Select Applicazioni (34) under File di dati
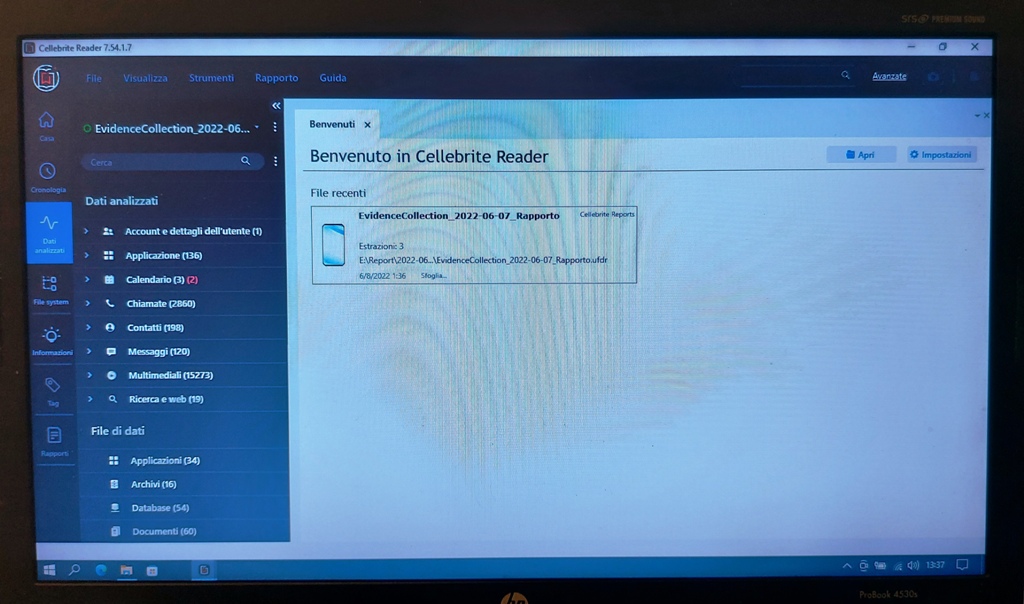Screen dimensions: 1024x604 click(165, 460)
